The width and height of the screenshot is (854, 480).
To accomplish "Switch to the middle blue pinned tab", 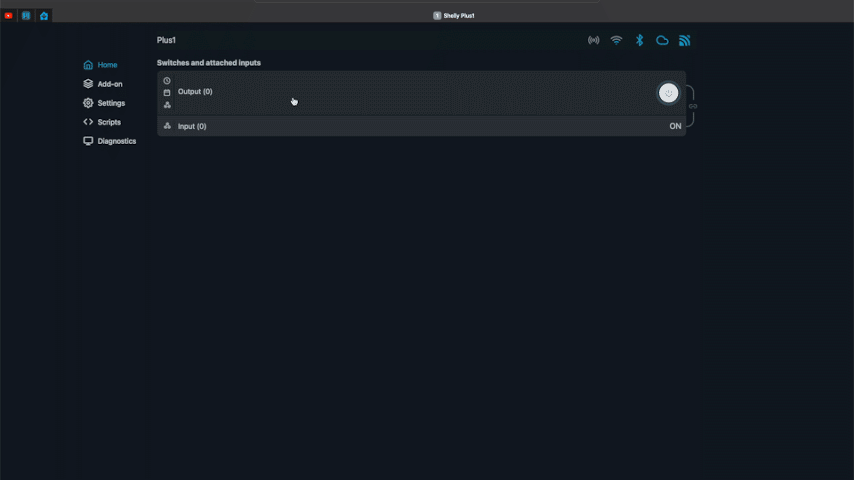I will (x=26, y=16).
